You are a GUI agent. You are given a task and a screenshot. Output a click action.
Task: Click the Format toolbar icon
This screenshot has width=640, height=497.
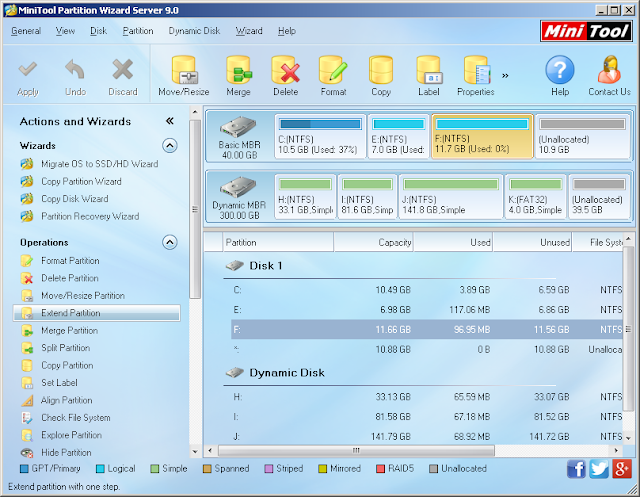[x=333, y=70]
